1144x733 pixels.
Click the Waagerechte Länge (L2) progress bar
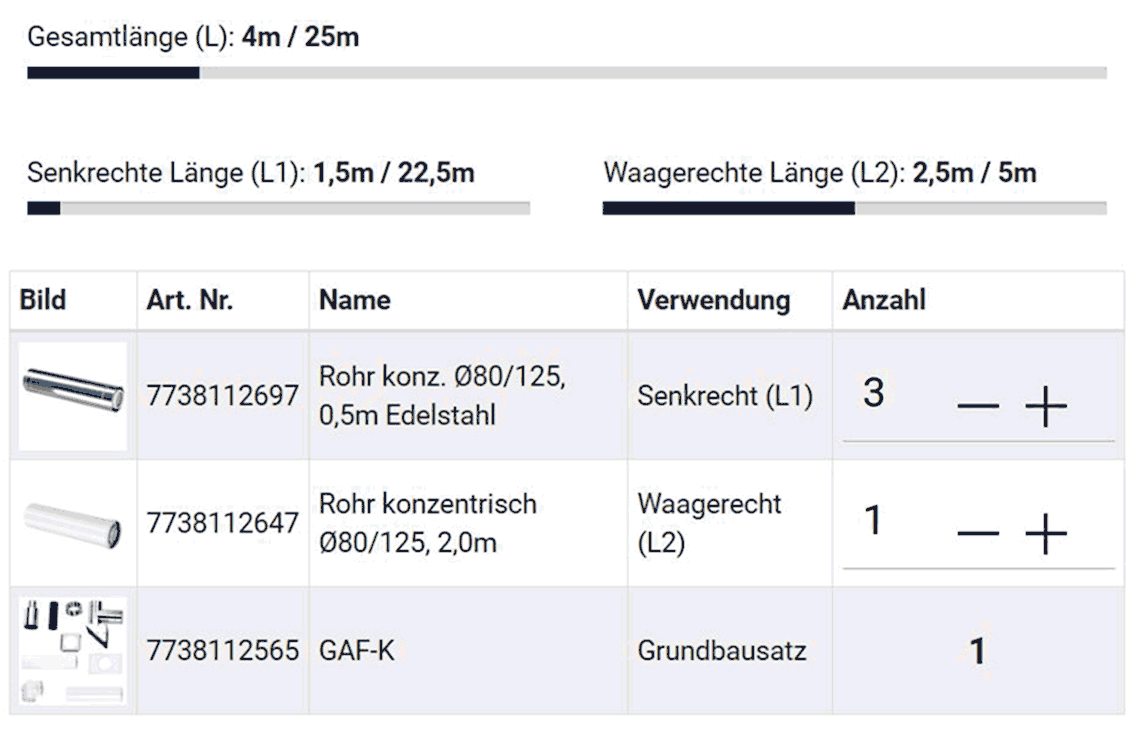(x=854, y=209)
